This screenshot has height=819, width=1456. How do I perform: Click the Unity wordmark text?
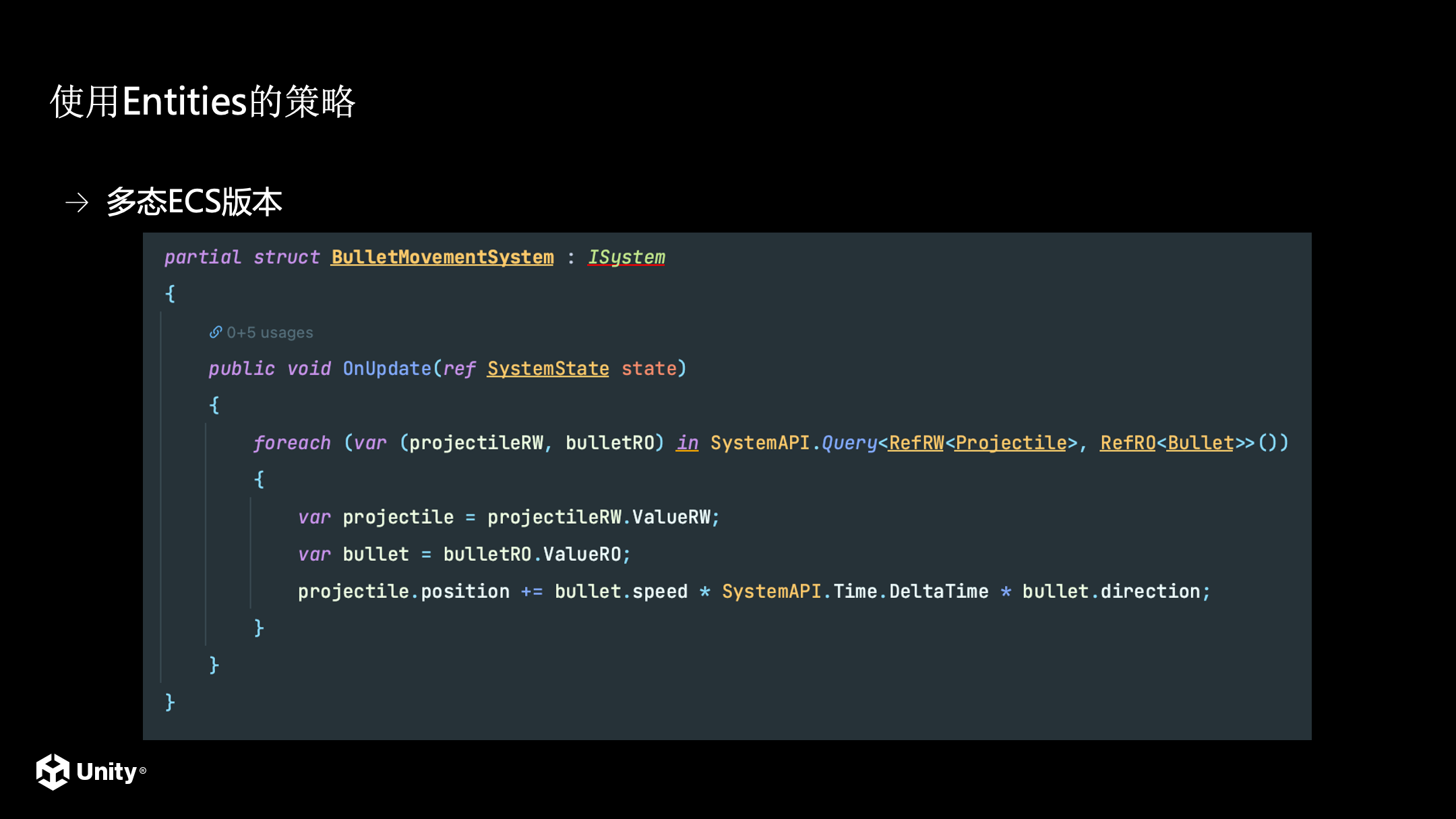pyautogui.click(x=107, y=772)
